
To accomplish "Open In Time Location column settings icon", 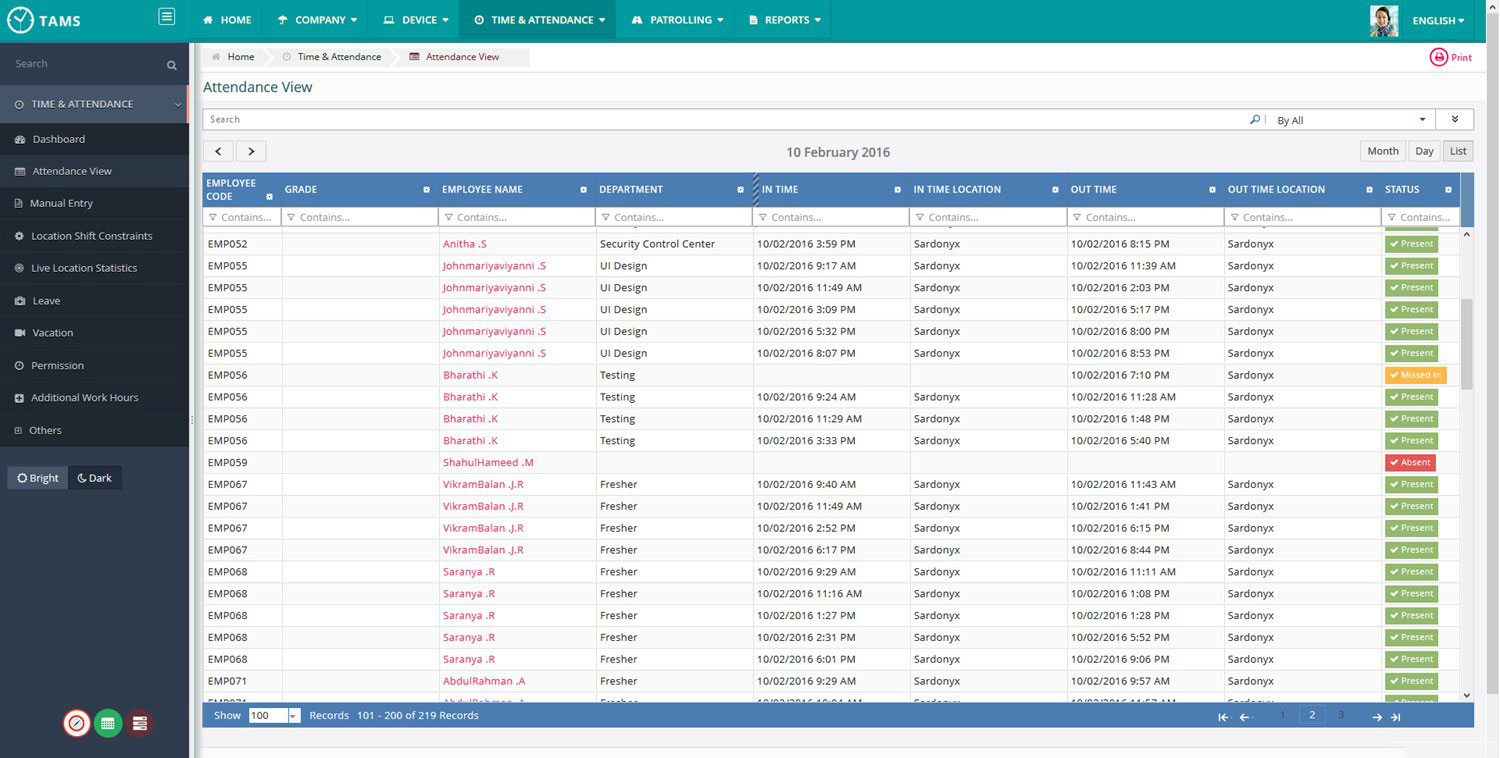I will [x=1055, y=189].
